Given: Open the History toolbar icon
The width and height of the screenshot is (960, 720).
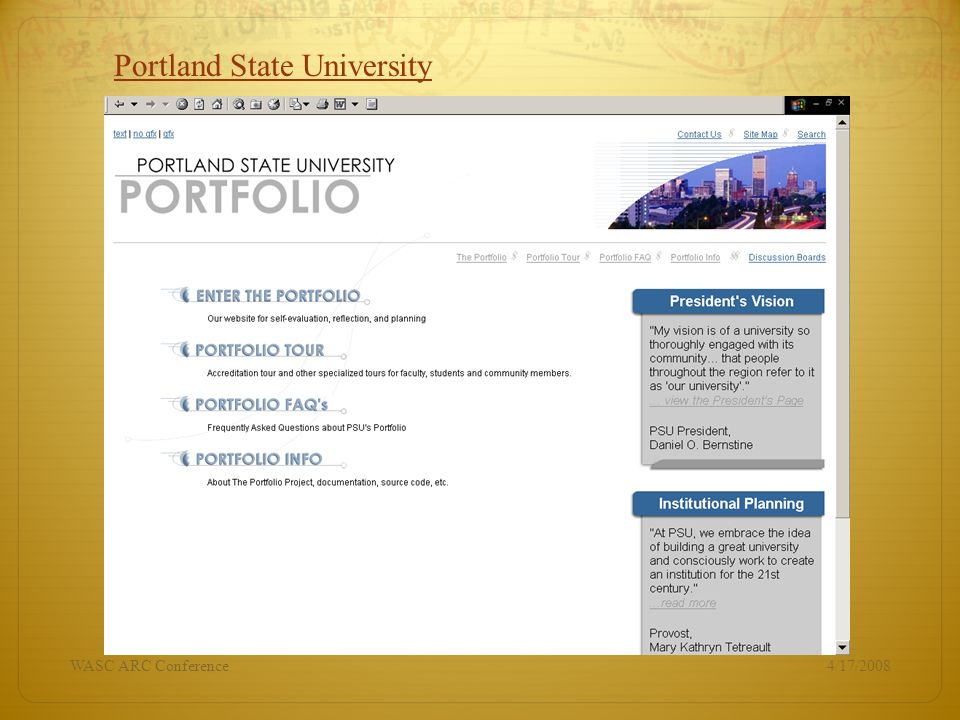Looking at the screenshot, I should [274, 104].
